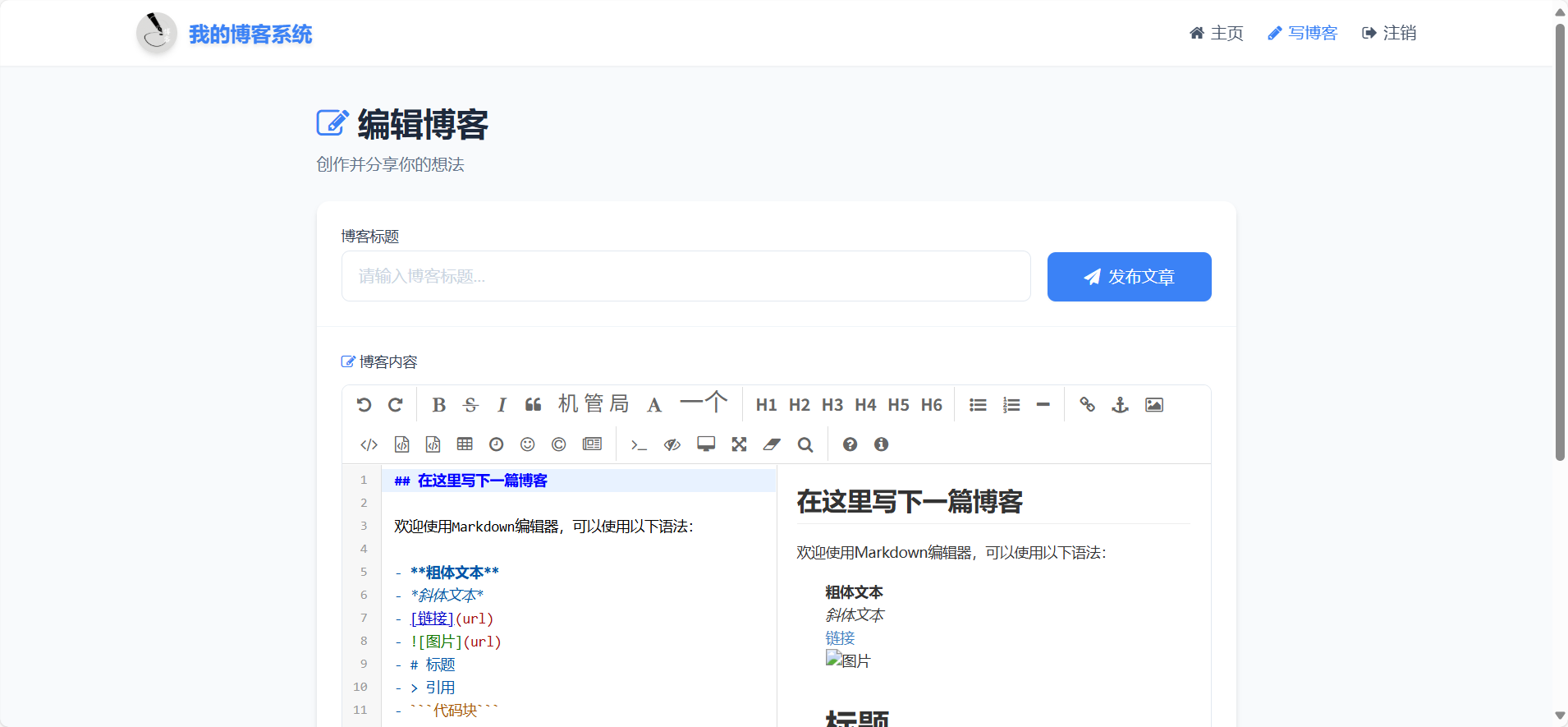Image resolution: width=1568 pixels, height=727 pixels.
Task: Open 写博客 nav link
Action: tap(1302, 33)
